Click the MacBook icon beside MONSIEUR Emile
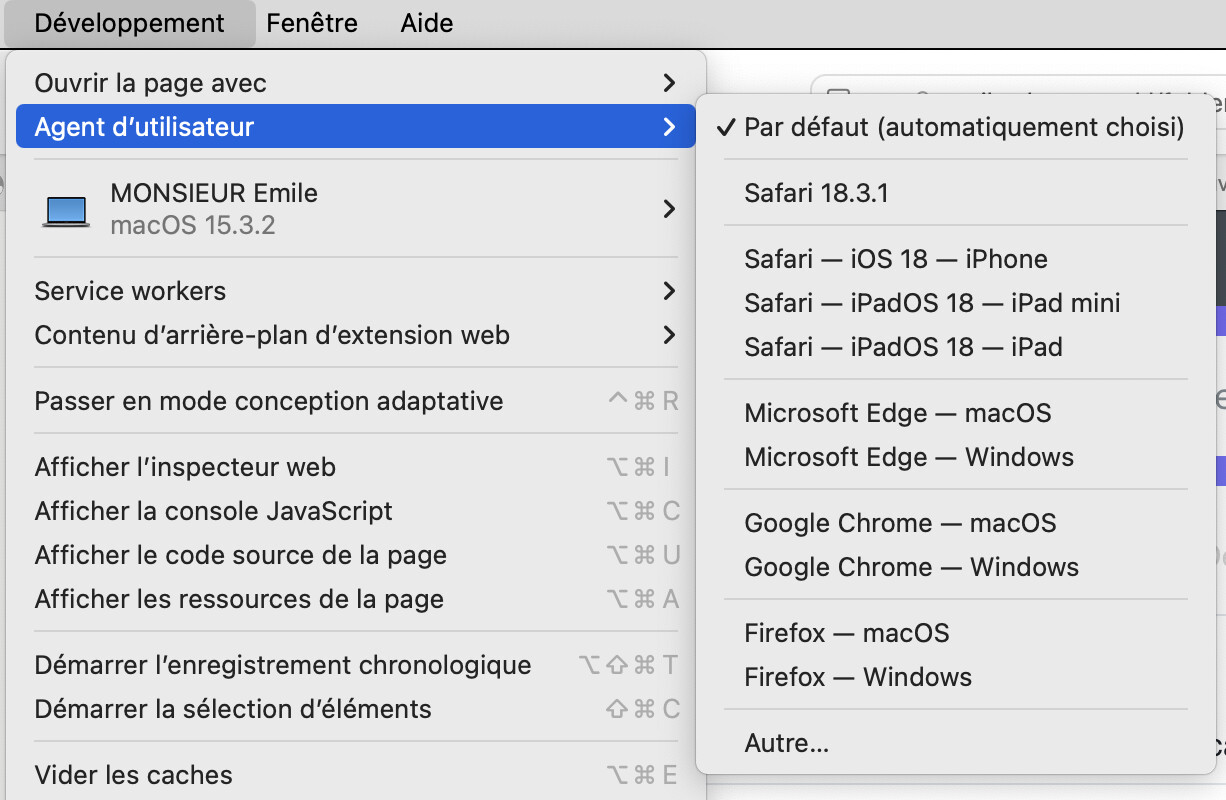The width and height of the screenshot is (1226, 800). [66, 210]
